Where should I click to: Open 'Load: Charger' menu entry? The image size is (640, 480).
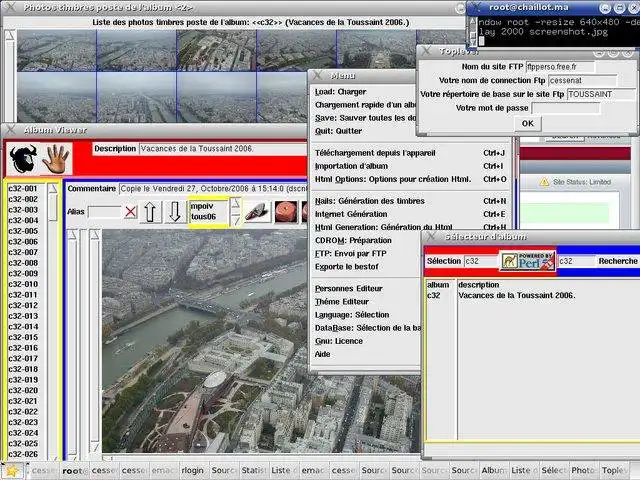coord(341,92)
